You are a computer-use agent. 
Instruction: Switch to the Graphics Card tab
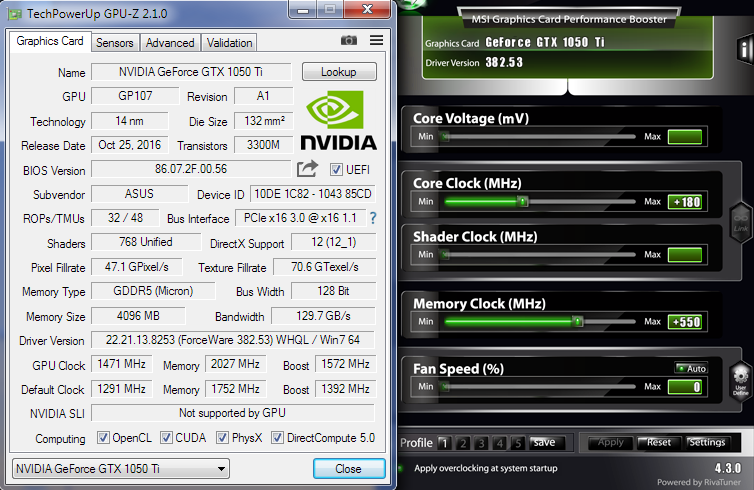[50, 41]
